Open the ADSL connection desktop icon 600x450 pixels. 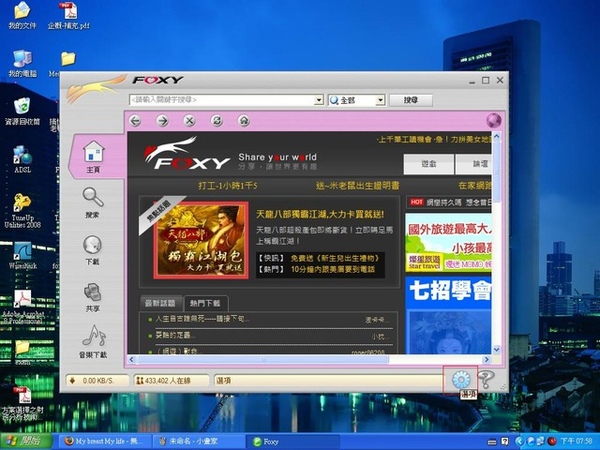pos(22,159)
